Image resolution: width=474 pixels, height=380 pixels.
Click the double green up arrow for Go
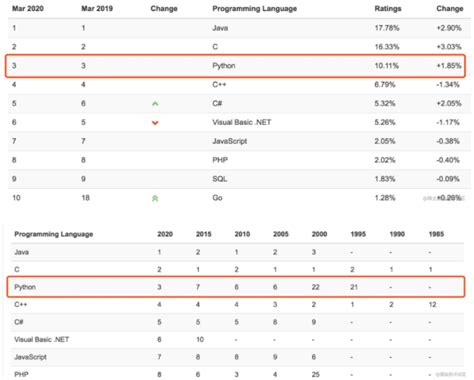click(155, 198)
